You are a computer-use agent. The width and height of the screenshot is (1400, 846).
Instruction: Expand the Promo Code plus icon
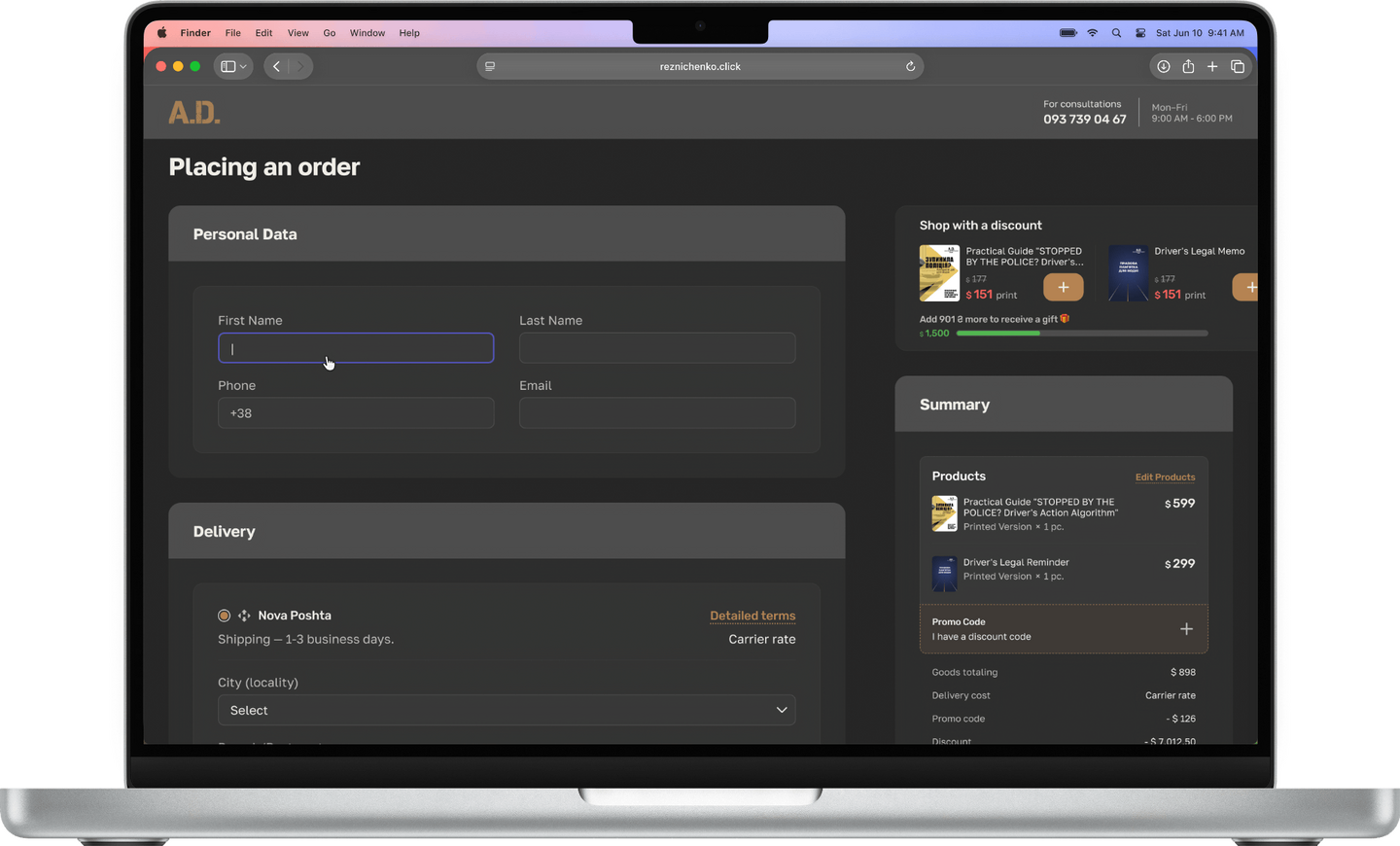click(1186, 629)
